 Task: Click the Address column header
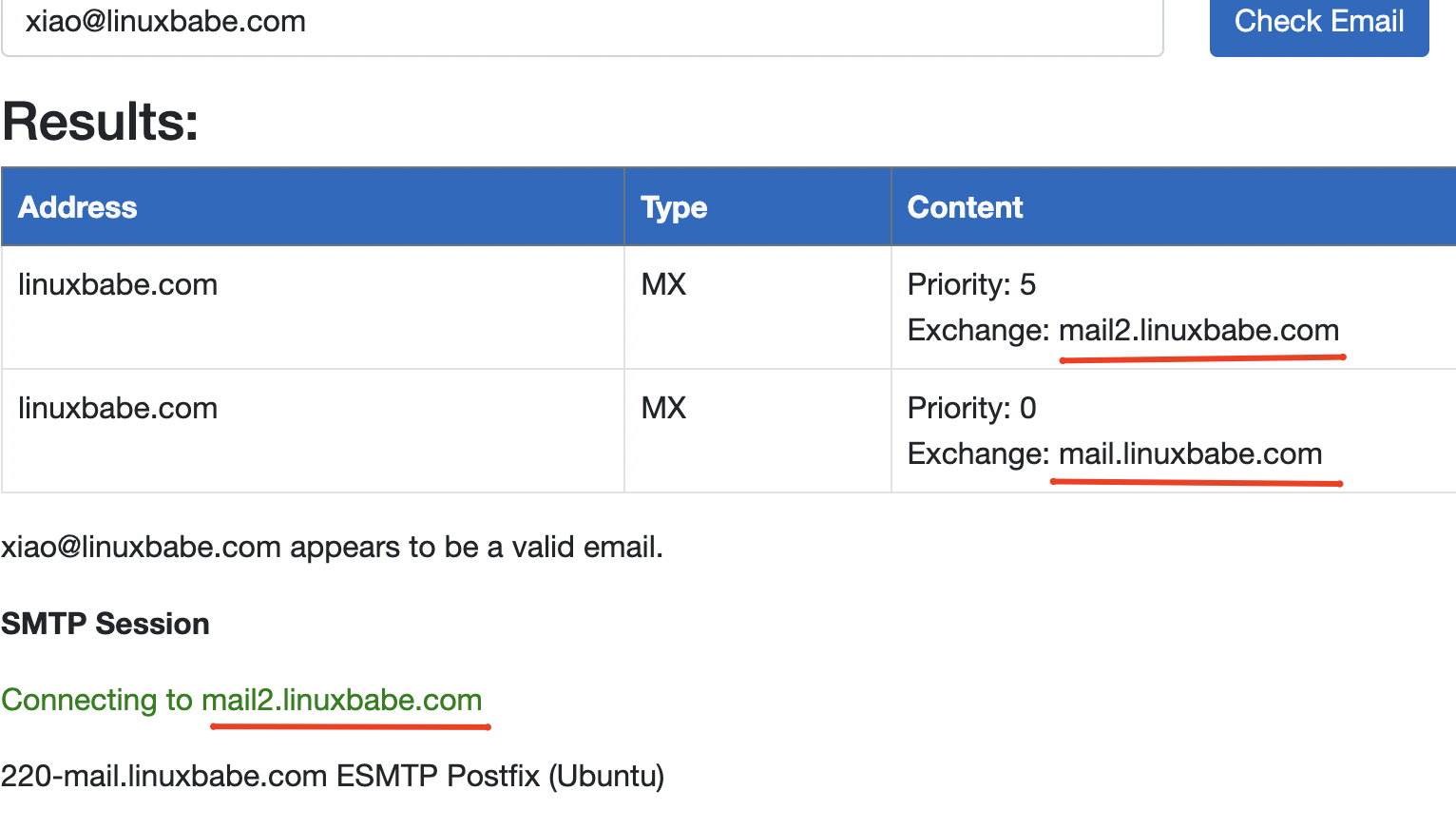tap(78, 207)
